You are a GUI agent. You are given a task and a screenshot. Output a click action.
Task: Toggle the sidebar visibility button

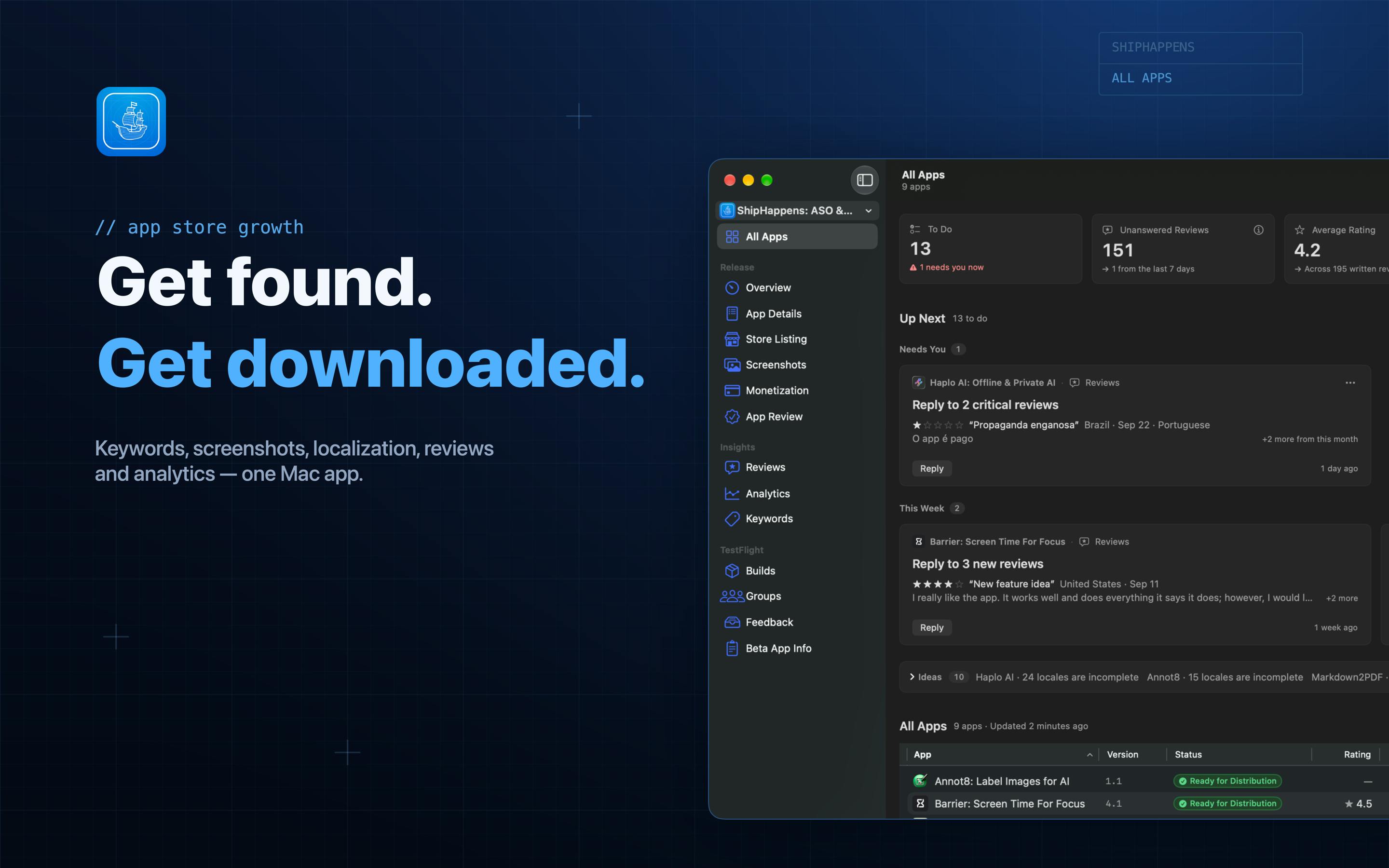click(864, 180)
